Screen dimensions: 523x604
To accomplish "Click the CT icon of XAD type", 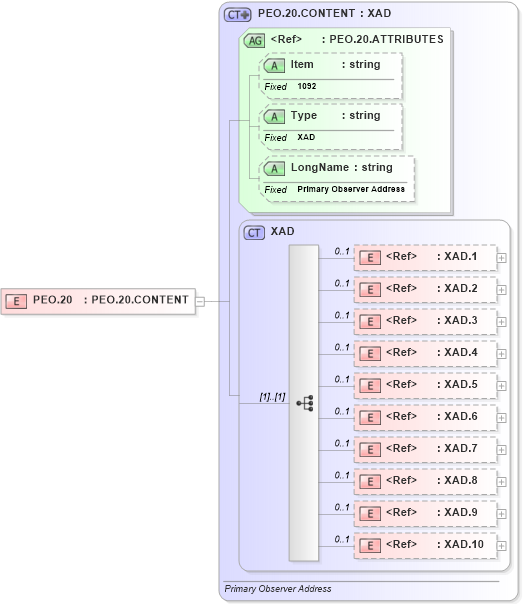I will point(254,233).
